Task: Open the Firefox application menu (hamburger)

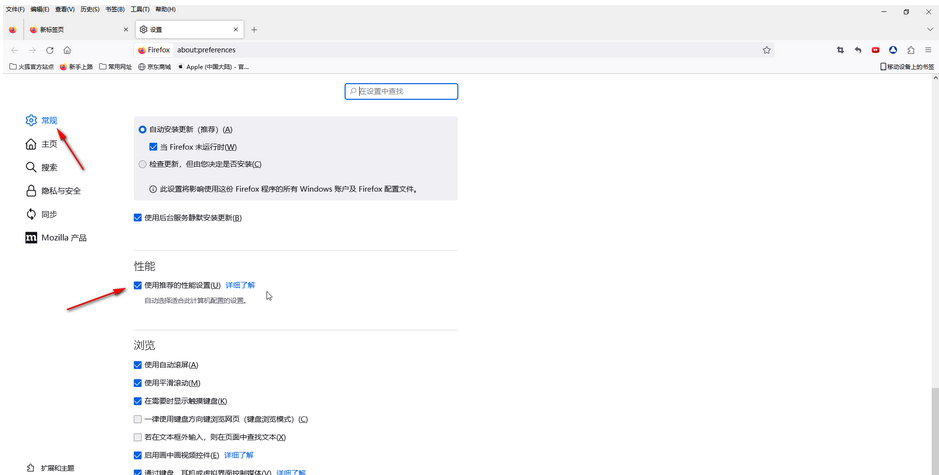Action: pos(928,50)
